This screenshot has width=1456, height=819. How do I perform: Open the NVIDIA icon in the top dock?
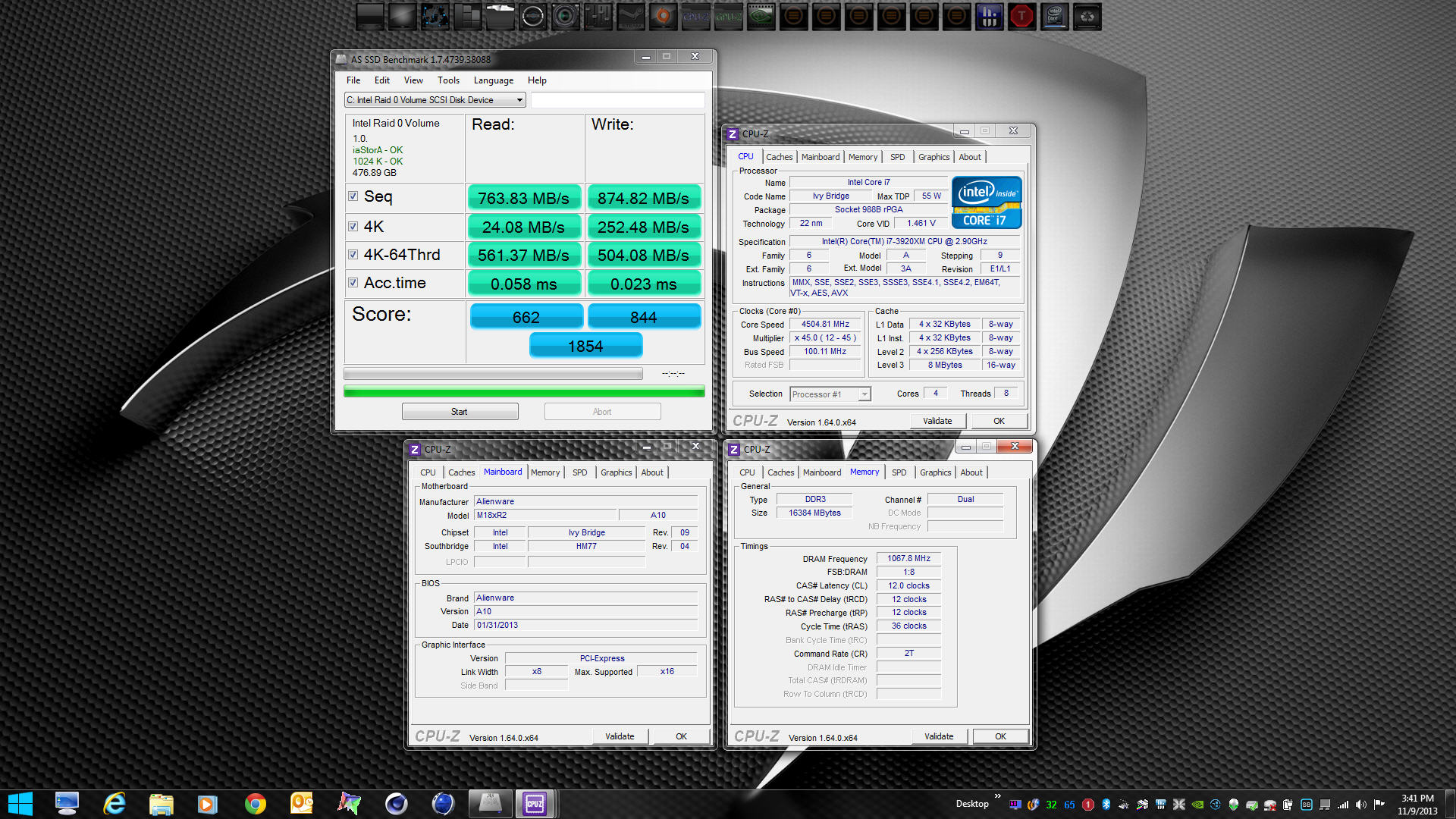[x=761, y=16]
